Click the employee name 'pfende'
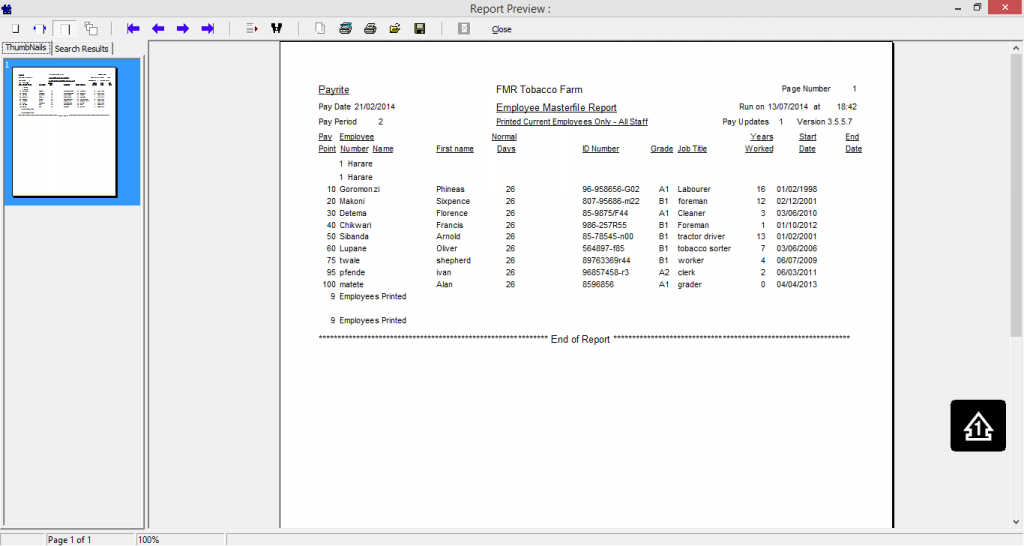This screenshot has height=546, width=1024. (352, 272)
